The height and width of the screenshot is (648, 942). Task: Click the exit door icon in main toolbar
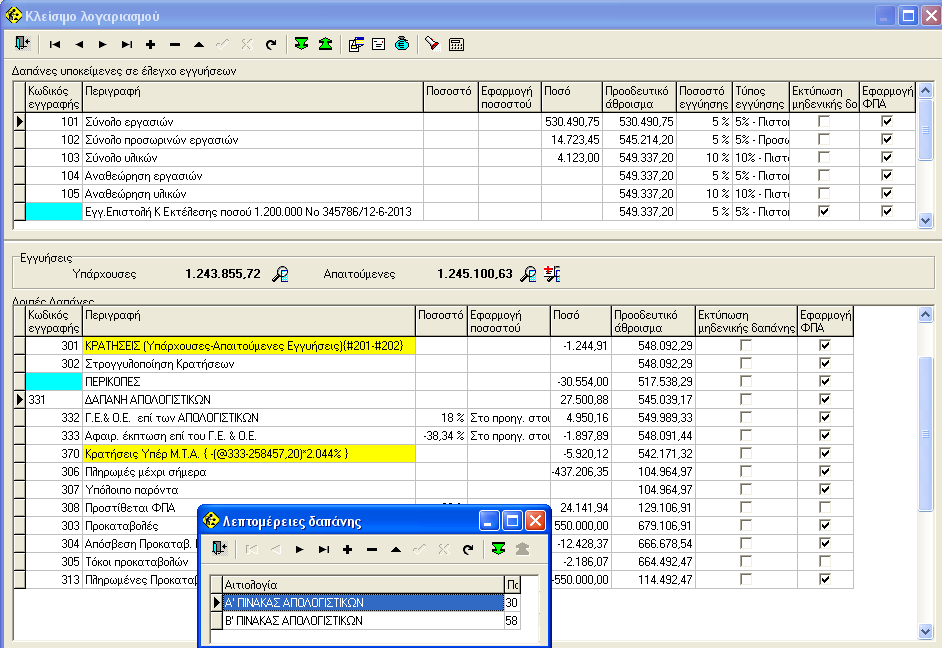point(23,44)
